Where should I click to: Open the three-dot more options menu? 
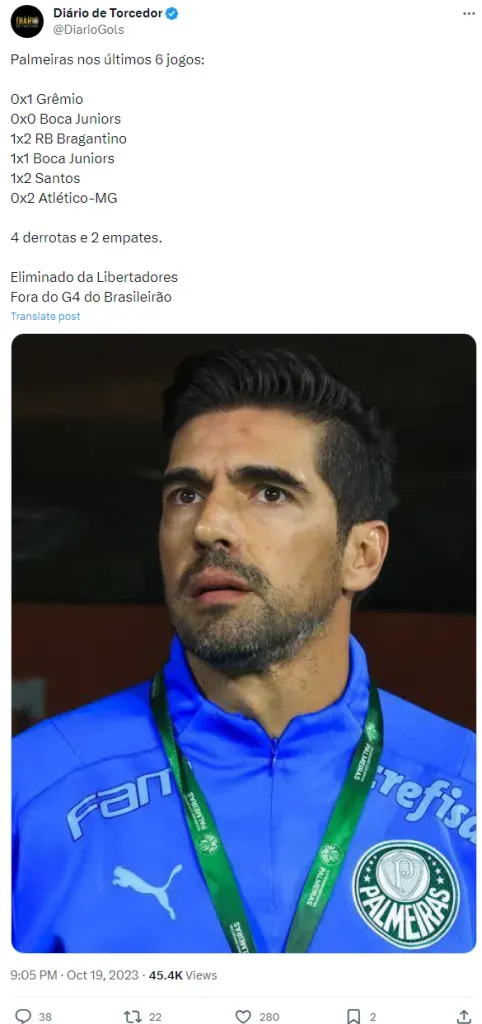(x=469, y=14)
